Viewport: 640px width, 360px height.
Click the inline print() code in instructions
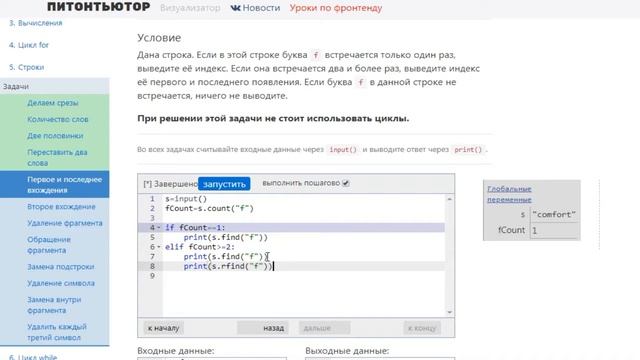[x=468, y=150]
